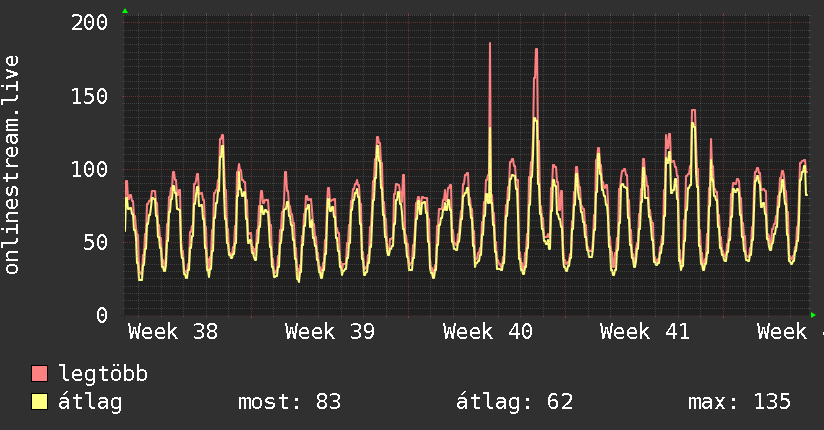The image size is (824, 430).
Task: Click the 150 y-axis tick label
Action: coord(89,96)
